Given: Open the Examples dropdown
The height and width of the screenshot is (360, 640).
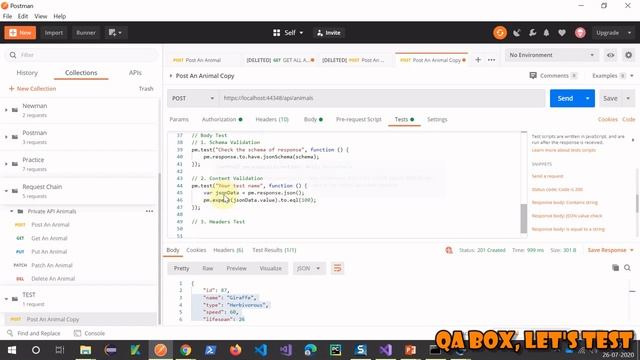Looking at the screenshot, I should click(x=613, y=76).
